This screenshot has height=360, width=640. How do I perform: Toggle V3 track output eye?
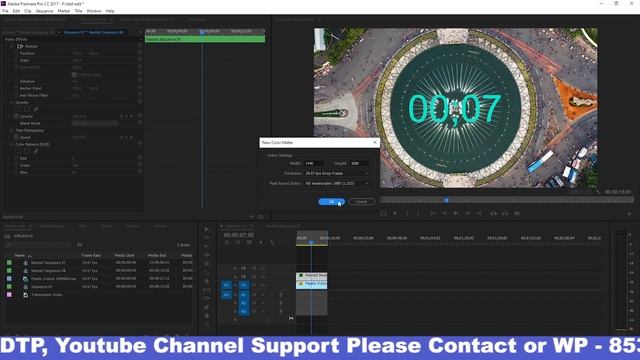262,268
